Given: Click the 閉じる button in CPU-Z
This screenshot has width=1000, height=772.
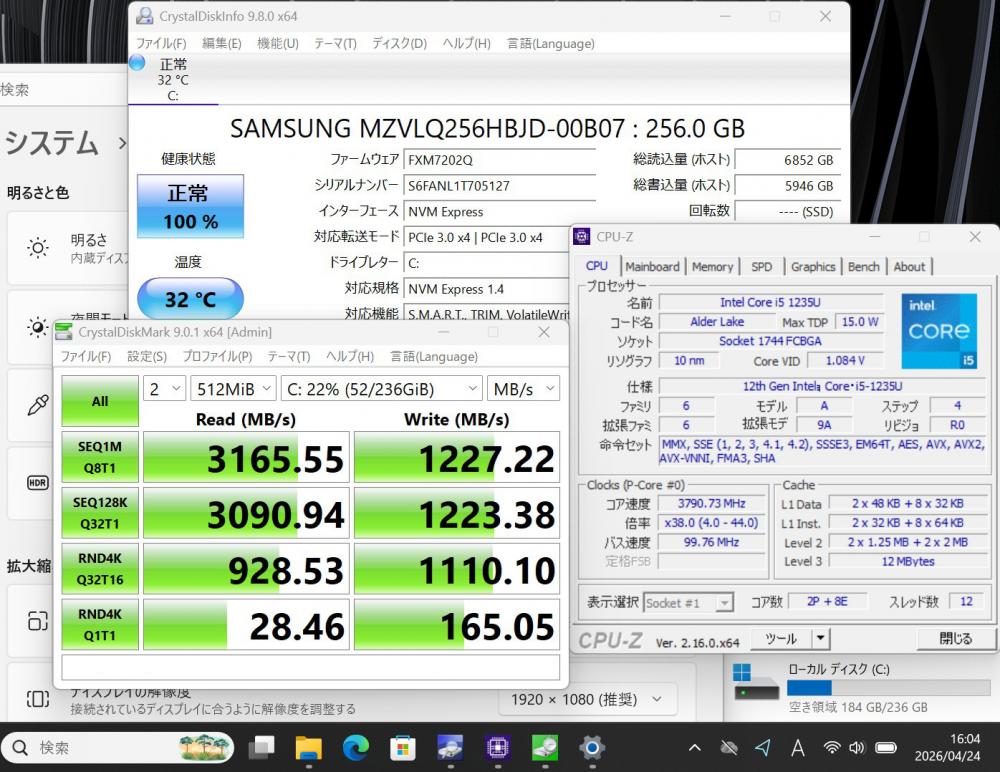Looking at the screenshot, I should (x=955, y=638).
